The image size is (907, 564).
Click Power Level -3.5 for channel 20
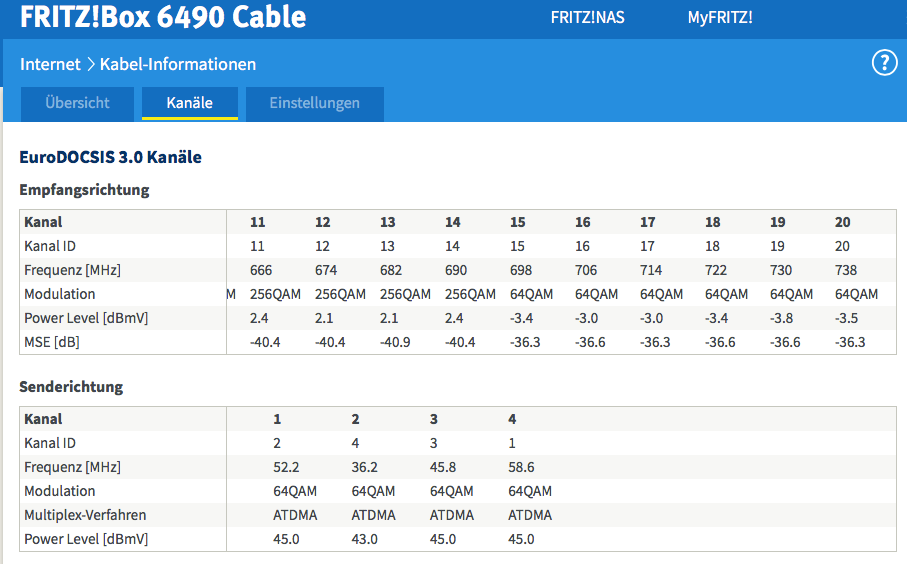pos(846,318)
